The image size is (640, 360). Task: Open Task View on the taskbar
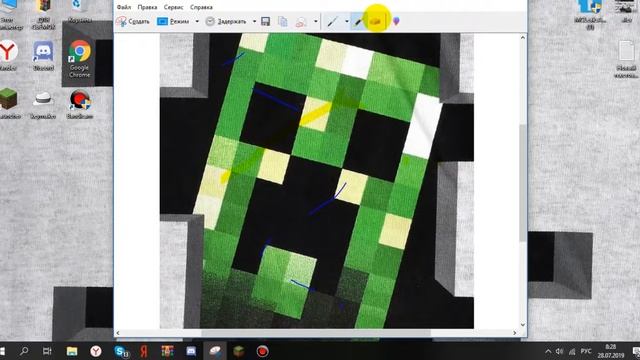(x=47, y=351)
